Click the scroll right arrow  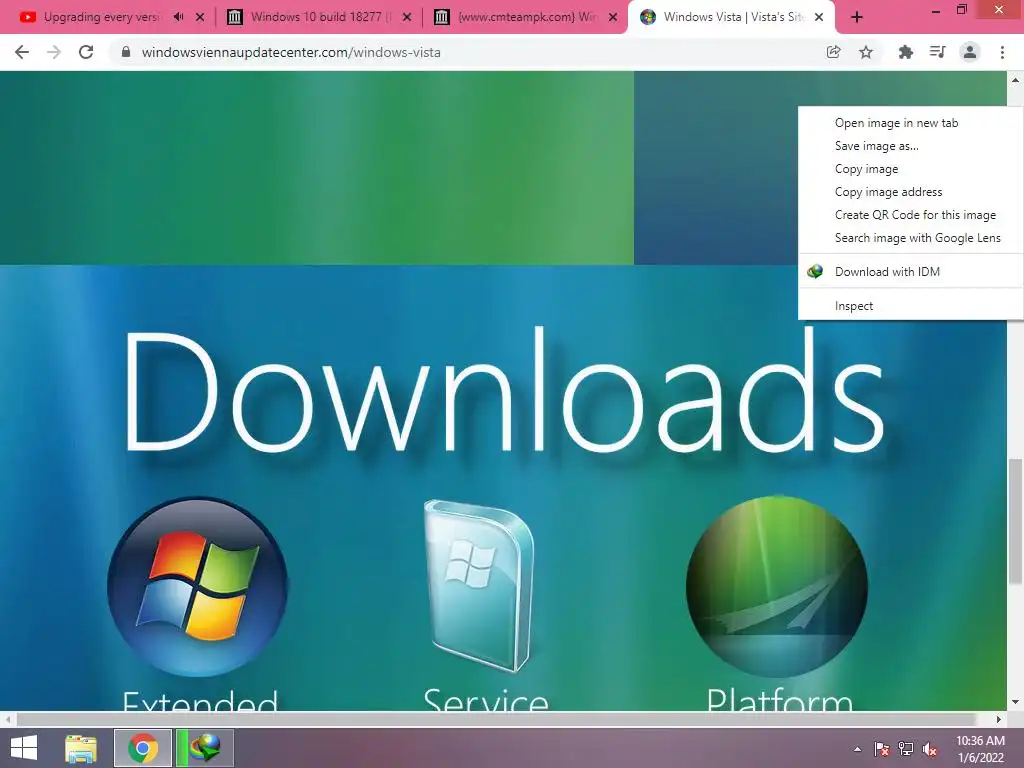click(999, 719)
